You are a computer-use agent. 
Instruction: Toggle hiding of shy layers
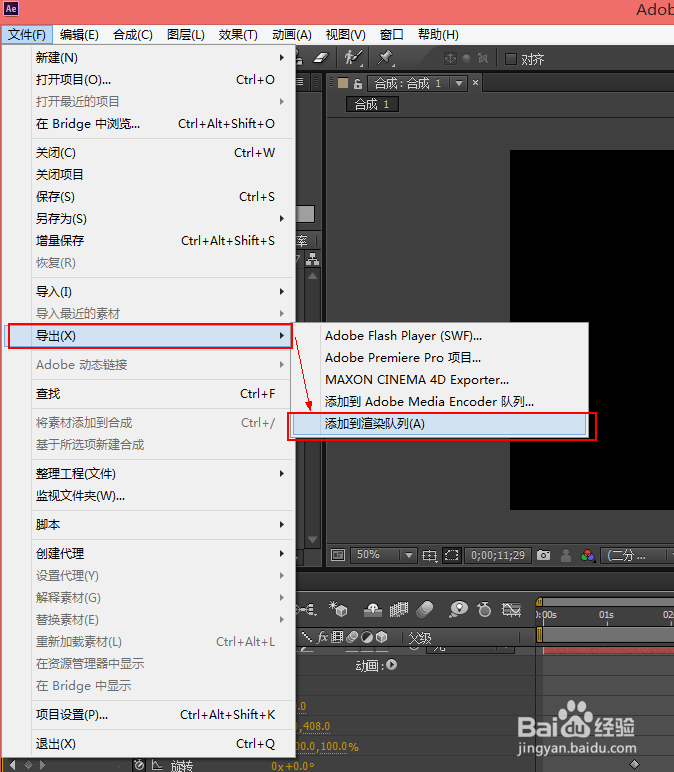coord(373,610)
